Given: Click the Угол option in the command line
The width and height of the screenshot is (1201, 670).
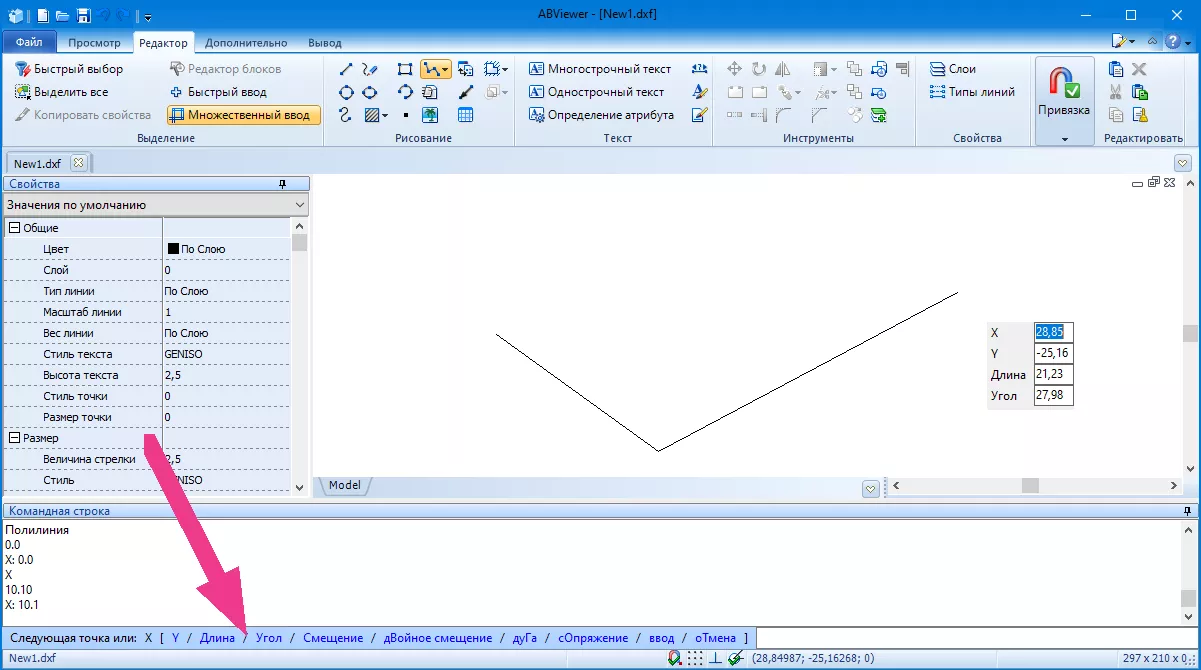Looking at the screenshot, I should pos(268,637).
